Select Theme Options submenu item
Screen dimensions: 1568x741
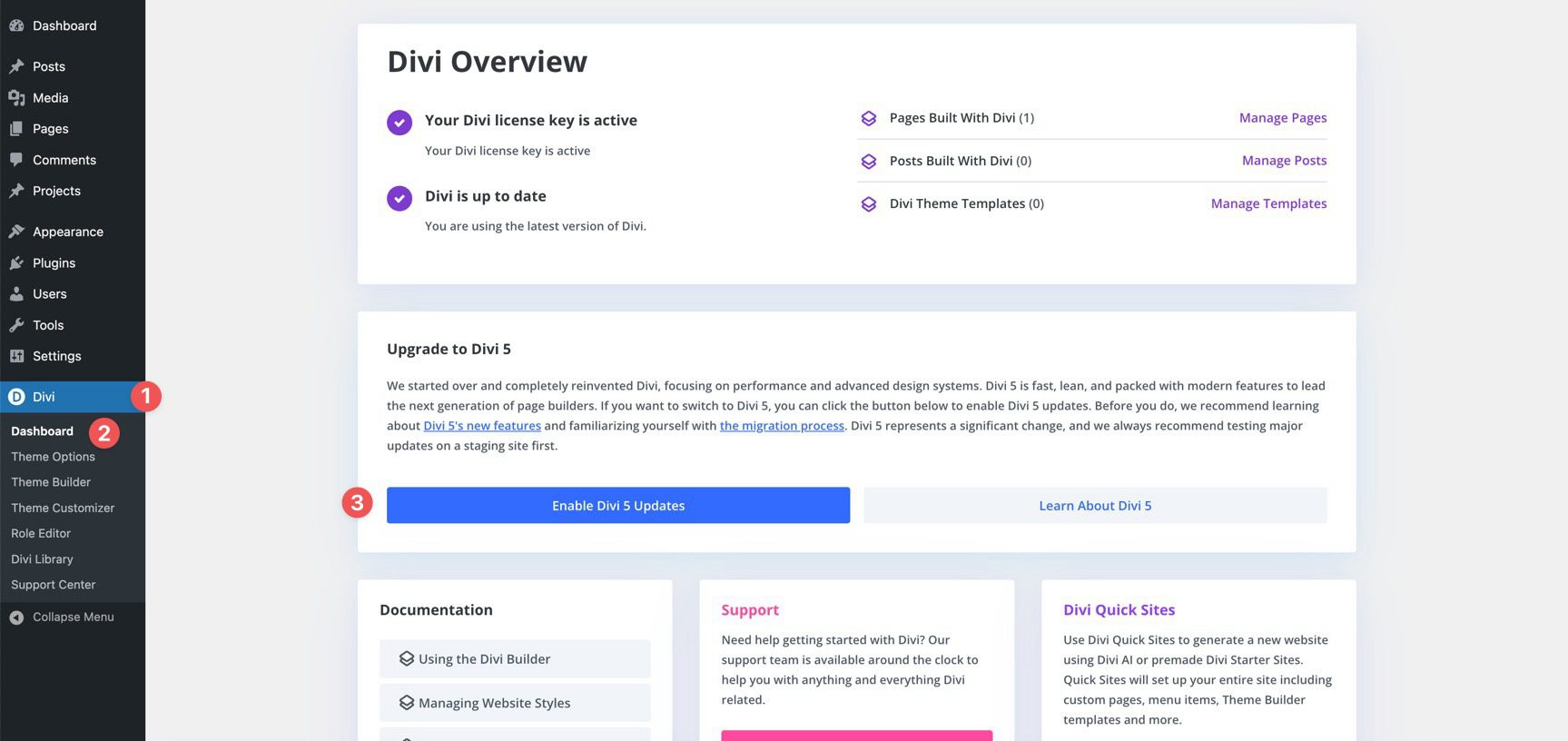[53, 457]
